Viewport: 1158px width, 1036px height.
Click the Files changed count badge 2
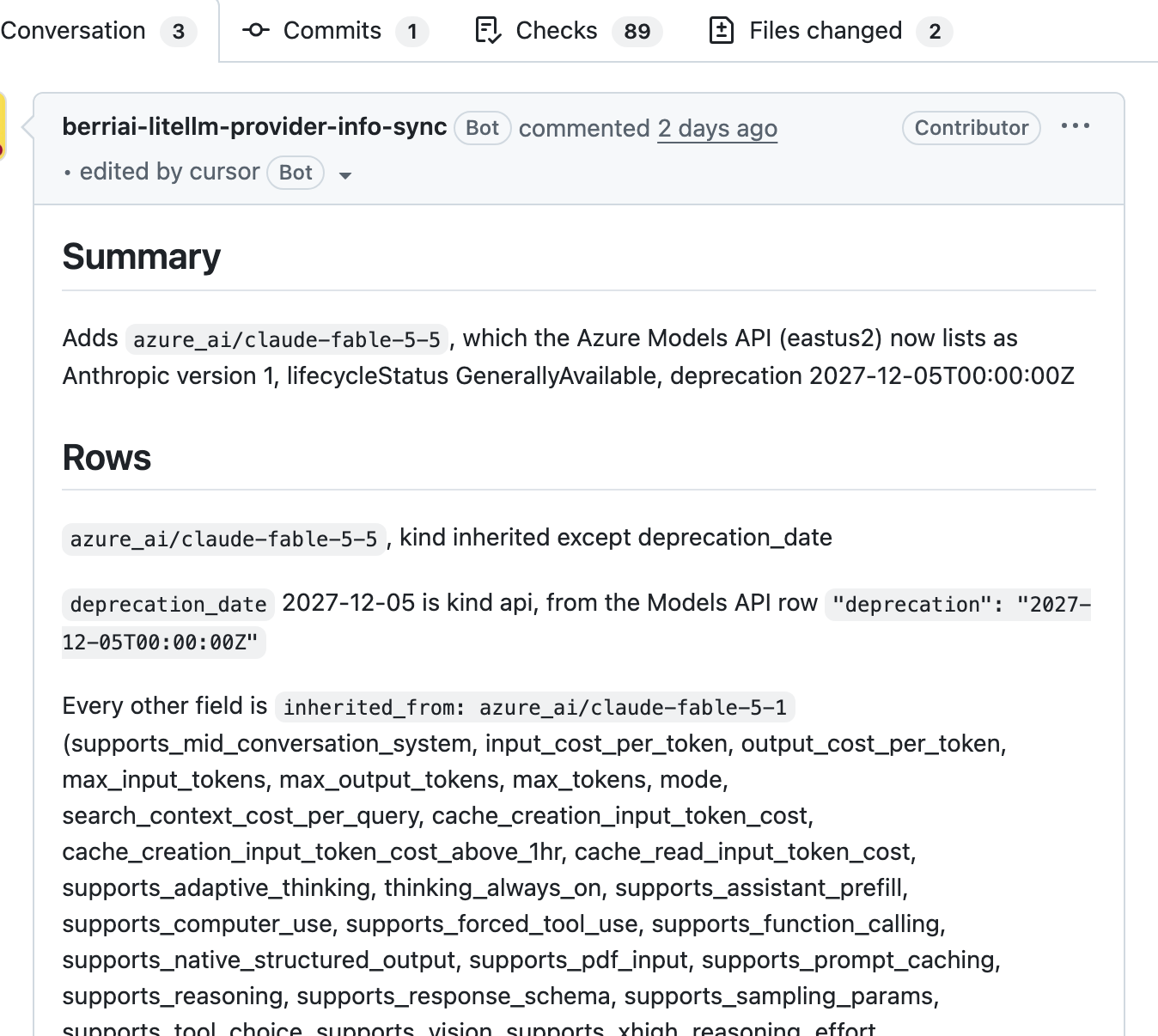click(935, 32)
